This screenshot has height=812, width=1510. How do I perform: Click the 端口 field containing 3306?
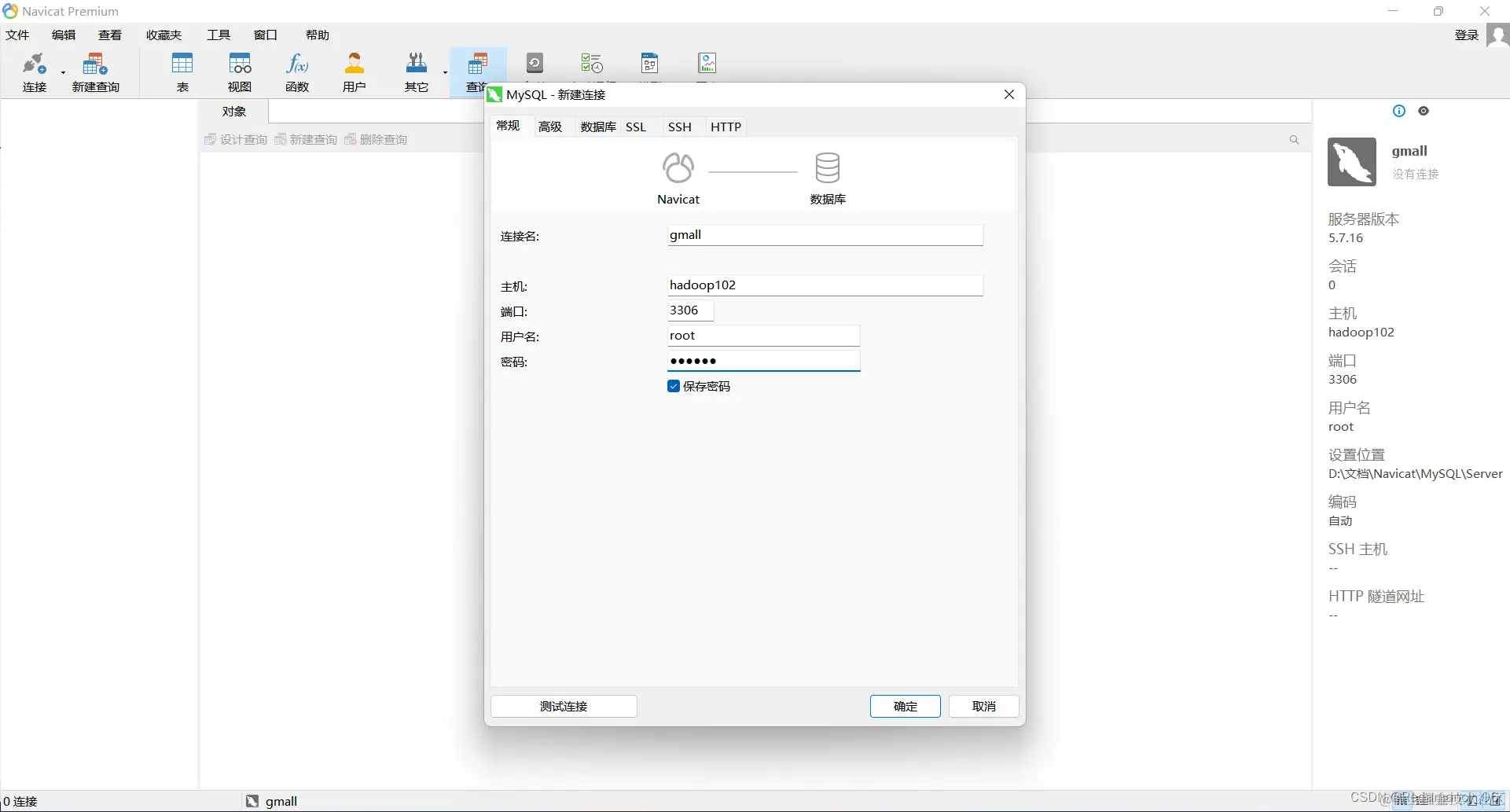pos(691,310)
